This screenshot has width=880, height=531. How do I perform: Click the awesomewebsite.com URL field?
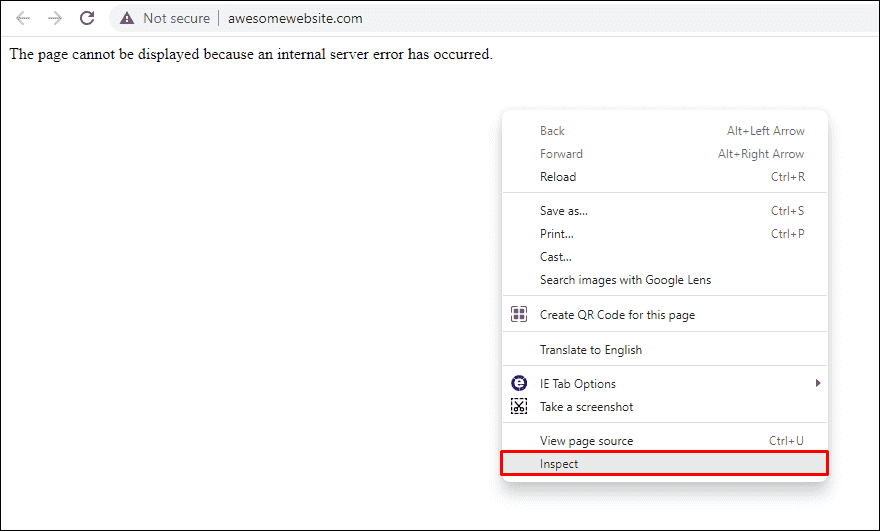295,19
